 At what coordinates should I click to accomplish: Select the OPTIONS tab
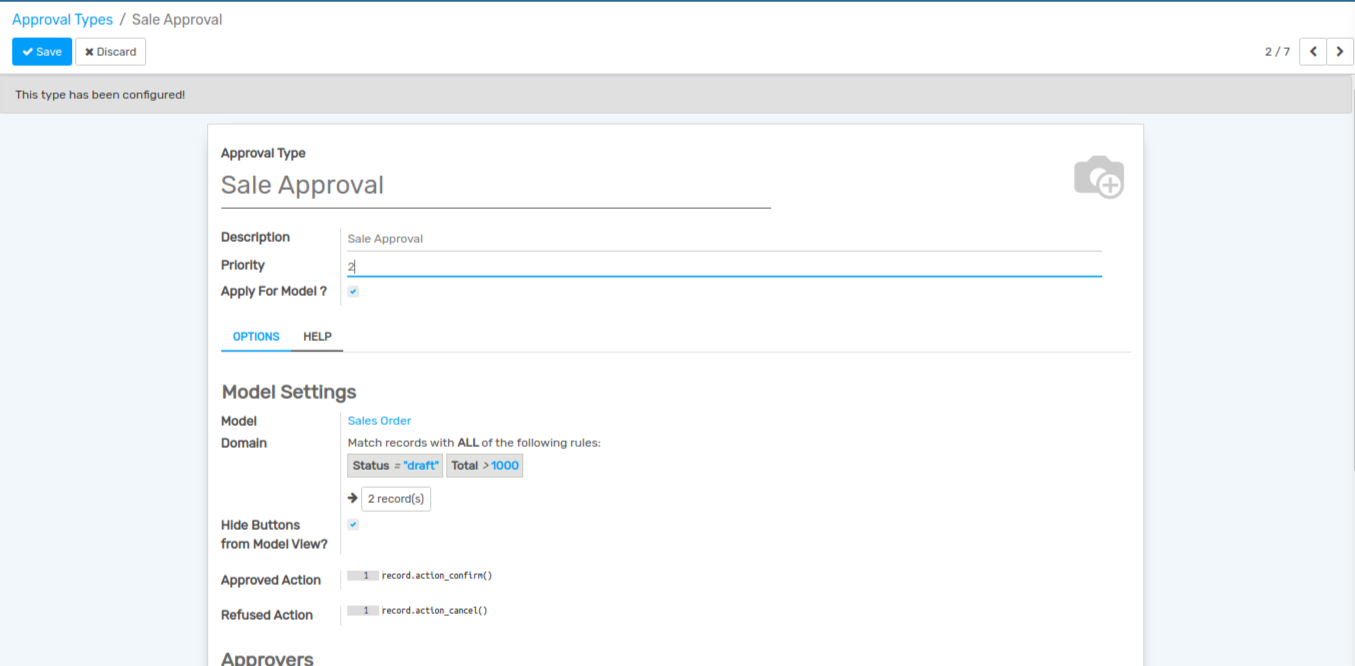256,337
